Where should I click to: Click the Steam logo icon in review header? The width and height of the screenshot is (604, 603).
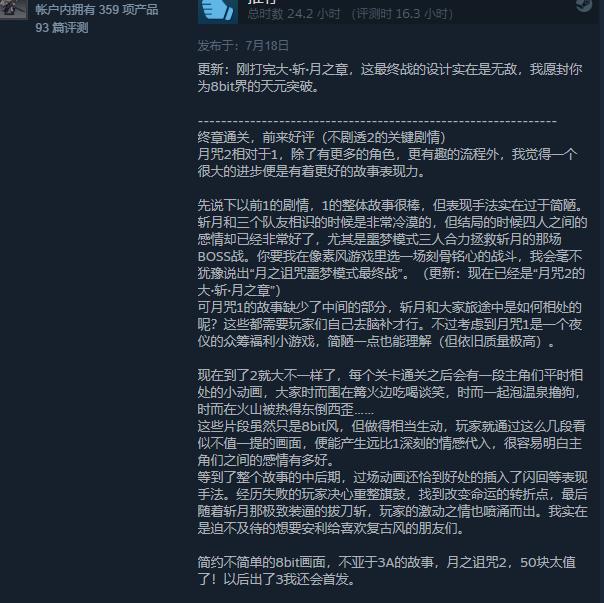(x=584, y=5)
